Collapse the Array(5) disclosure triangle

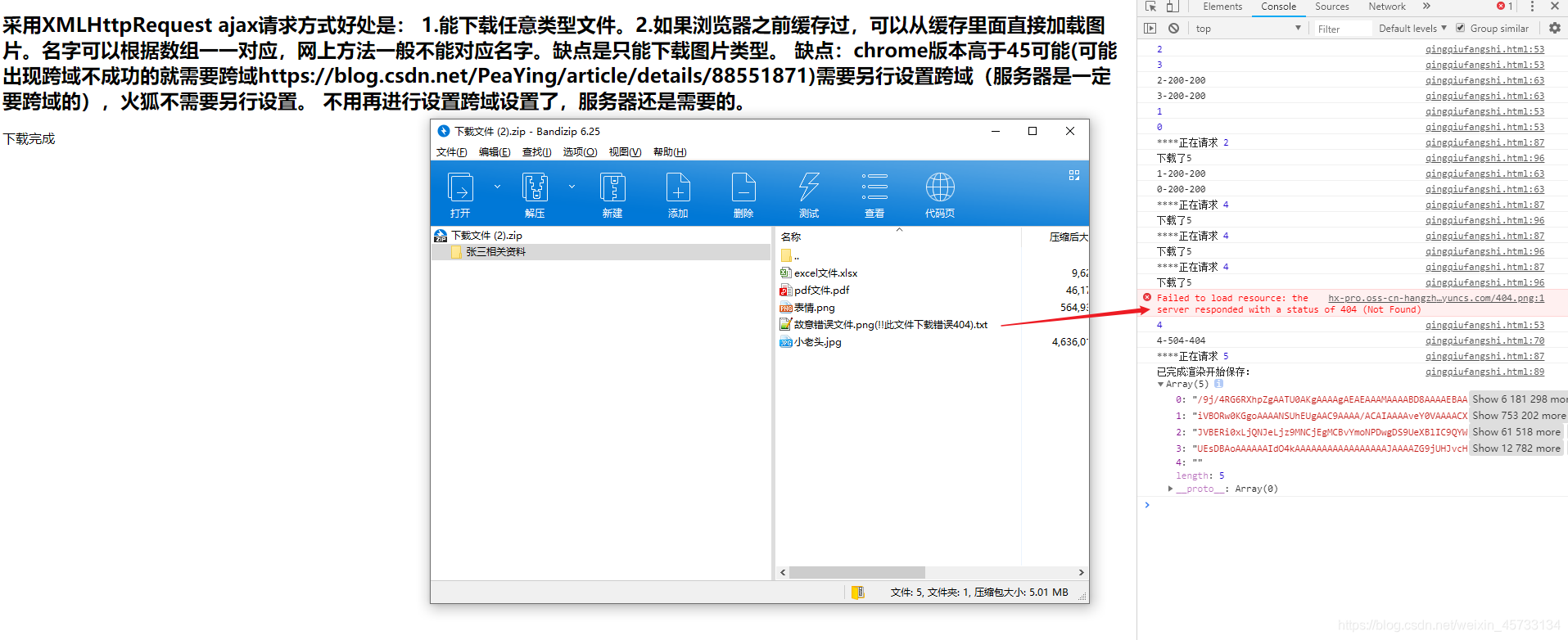click(x=1160, y=384)
